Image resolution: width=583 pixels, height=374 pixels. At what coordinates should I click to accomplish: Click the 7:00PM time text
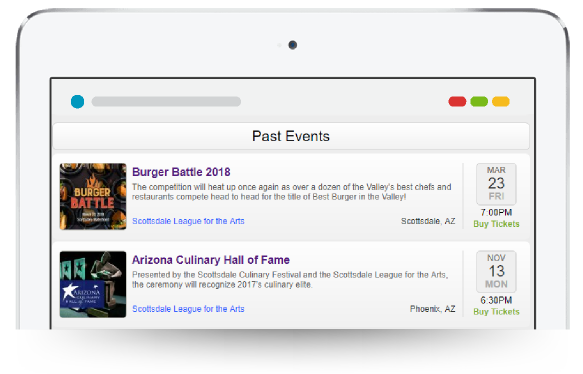(496, 212)
